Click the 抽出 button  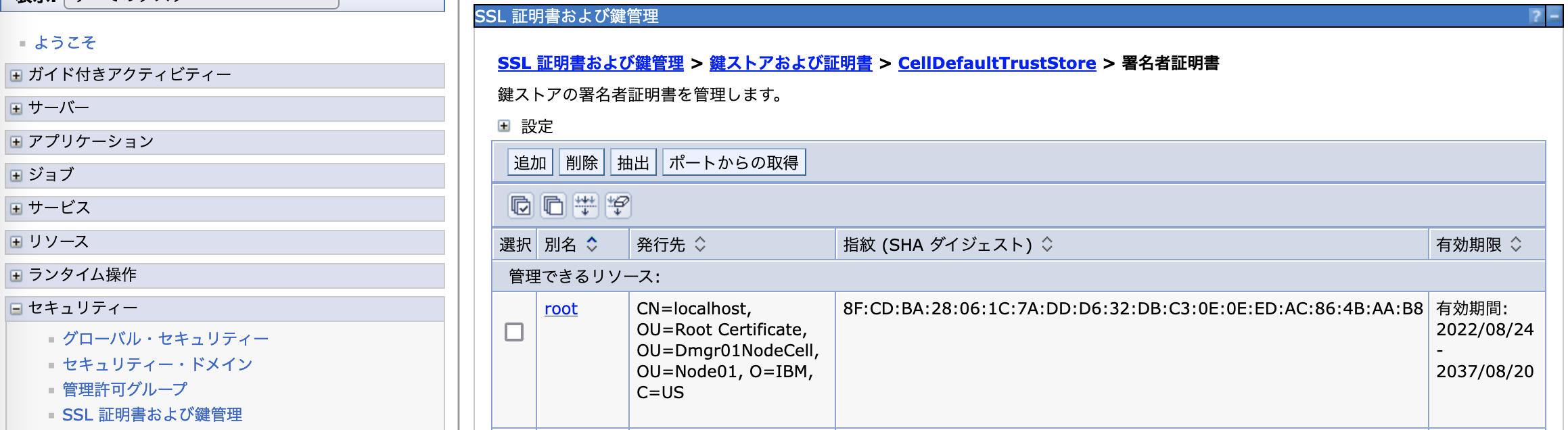[x=634, y=162]
